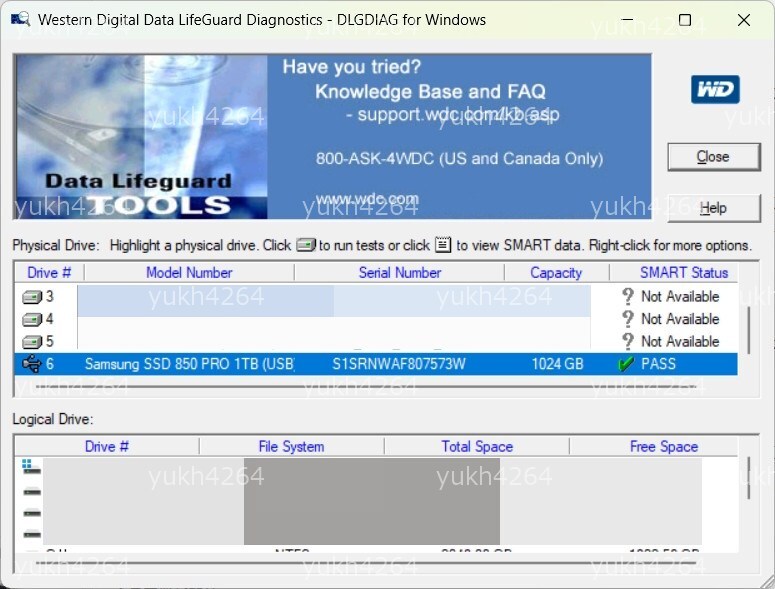Click the question mark icon for drive 5

(x=627, y=342)
